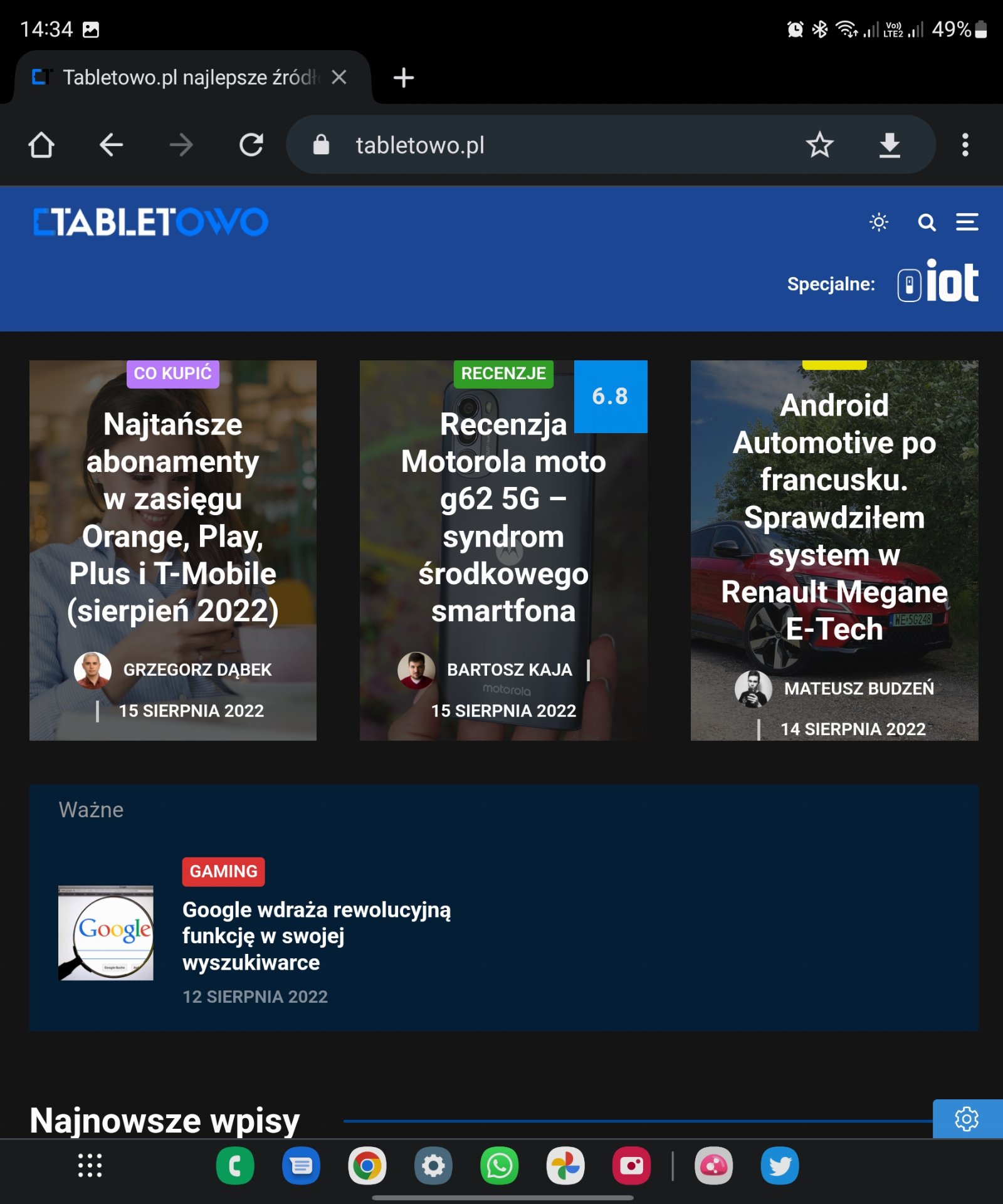Screen dimensions: 1003x1204
Task: Go back with the back arrow
Action: pyautogui.click(x=111, y=145)
